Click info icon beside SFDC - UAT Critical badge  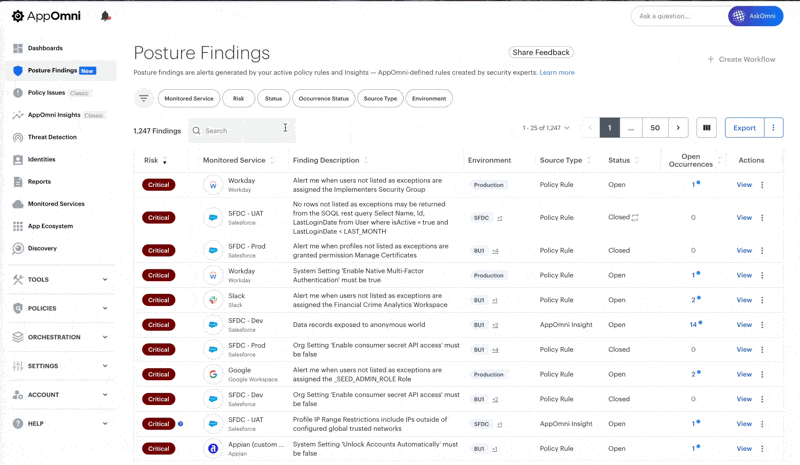(181, 424)
